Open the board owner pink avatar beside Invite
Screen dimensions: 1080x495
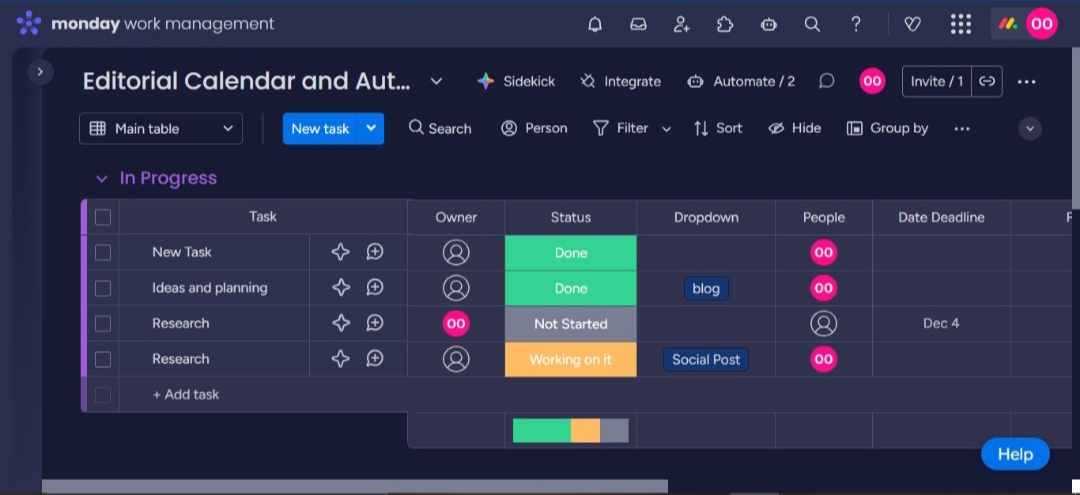click(x=872, y=81)
